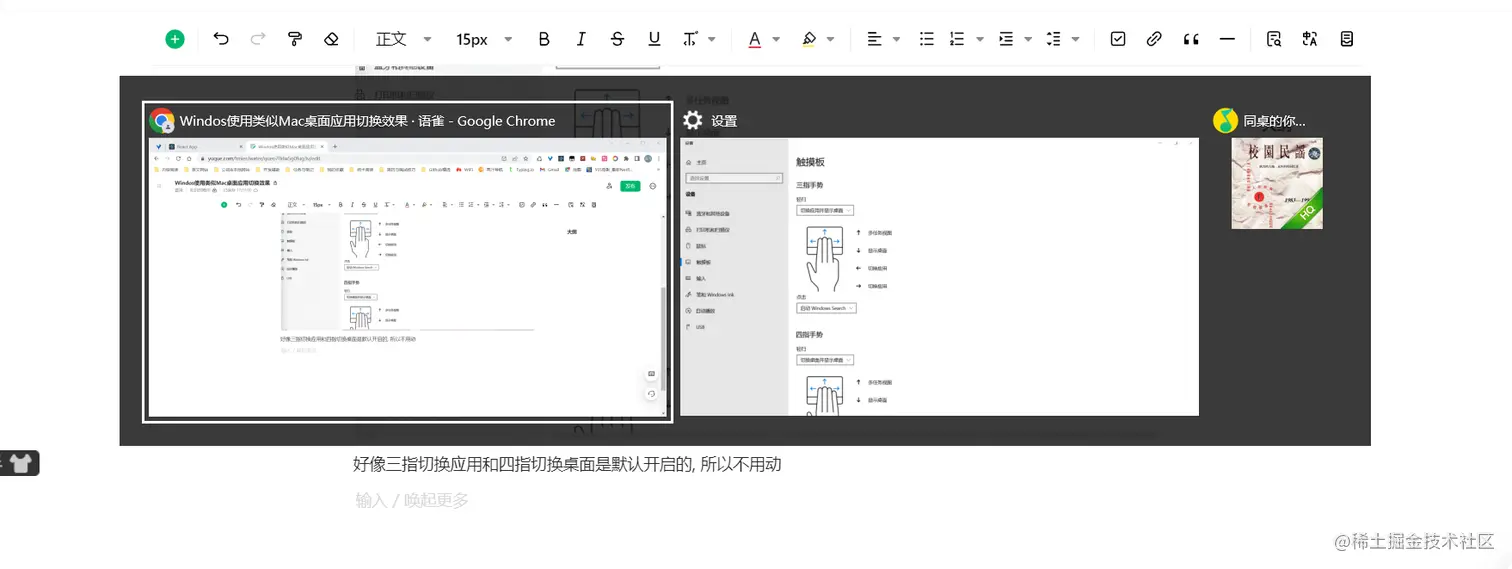Insert a hyperlink with the link icon

click(1154, 39)
